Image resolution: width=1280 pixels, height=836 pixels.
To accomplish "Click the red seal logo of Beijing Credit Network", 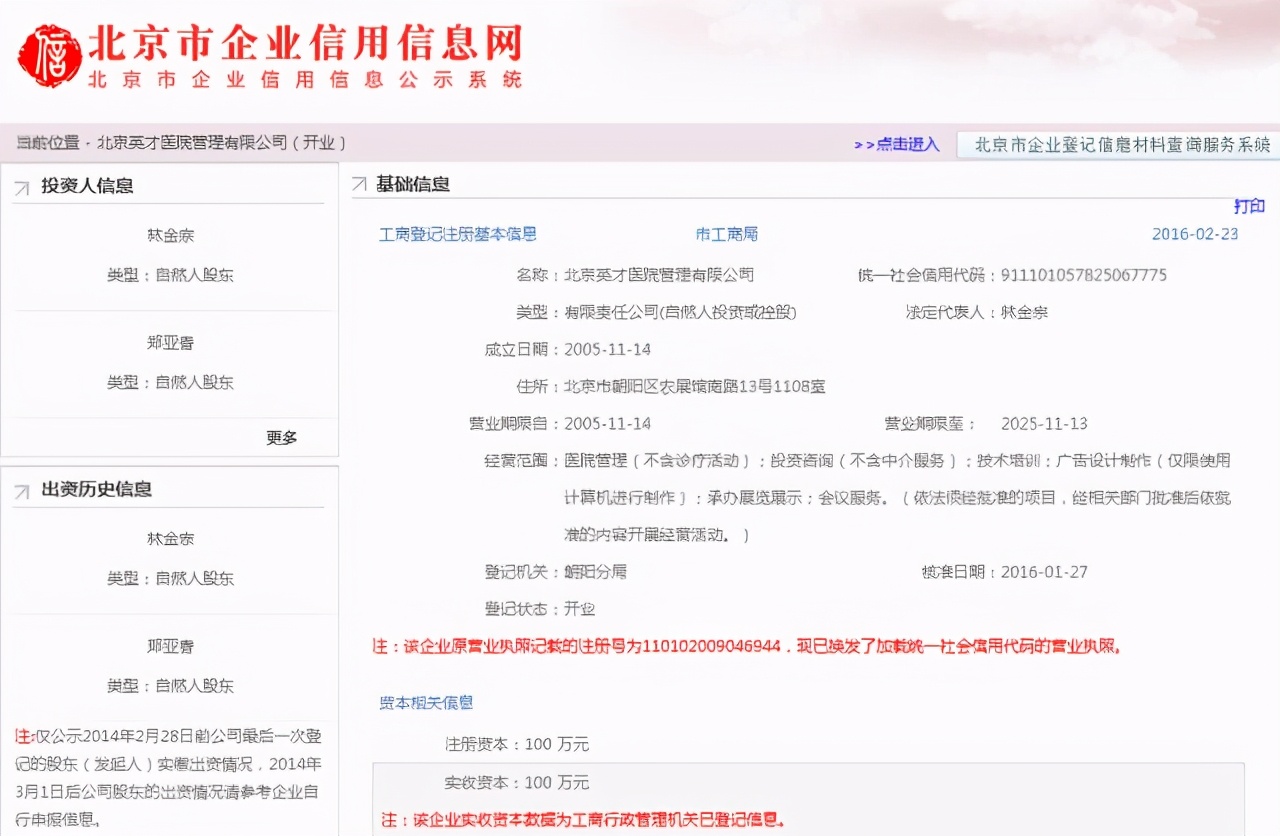I will coord(50,55).
